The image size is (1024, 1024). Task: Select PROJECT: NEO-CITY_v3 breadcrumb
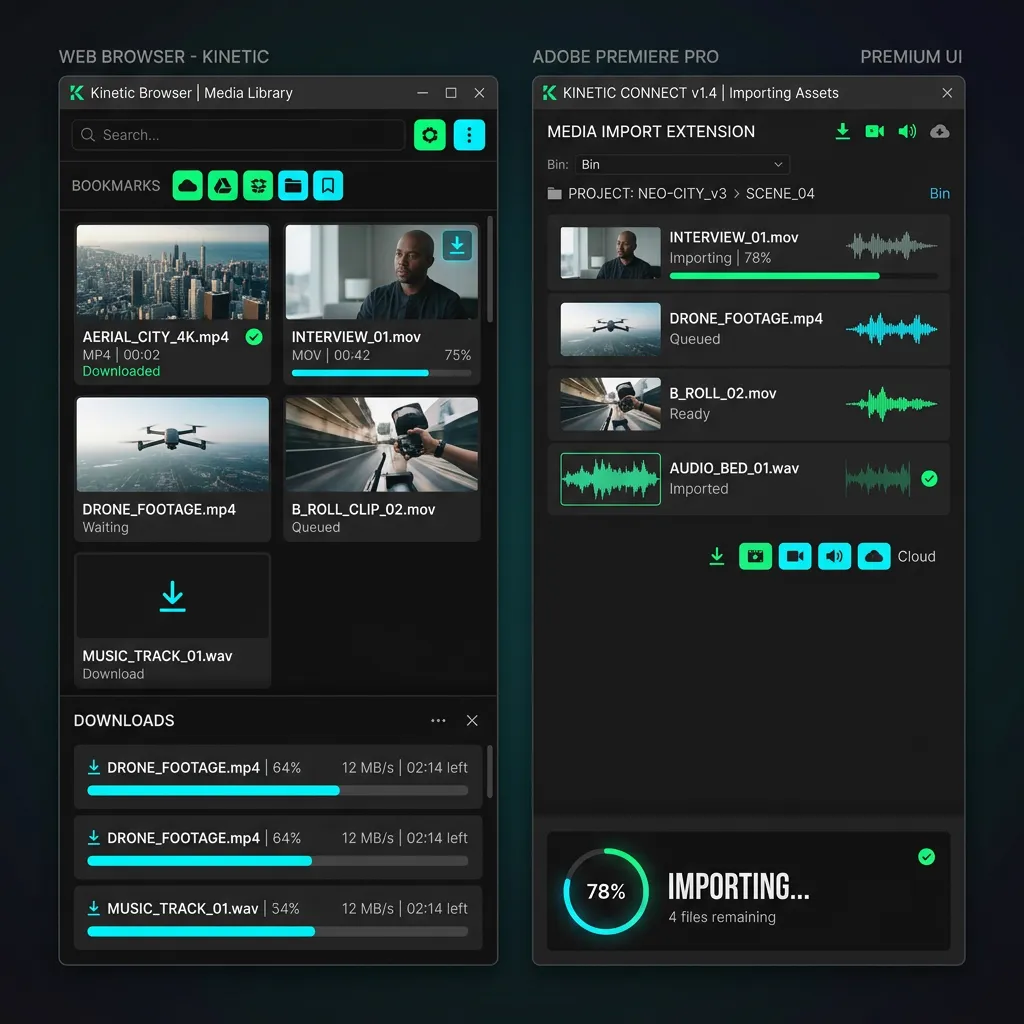(647, 193)
